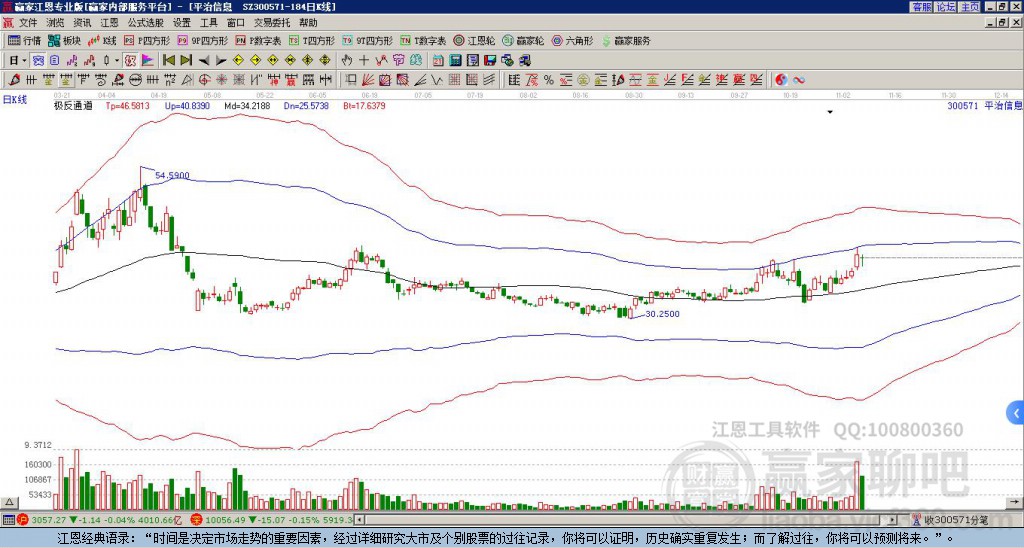Click the blue infinity wave icon
This screenshot has height=548, width=1024.
(799, 80)
